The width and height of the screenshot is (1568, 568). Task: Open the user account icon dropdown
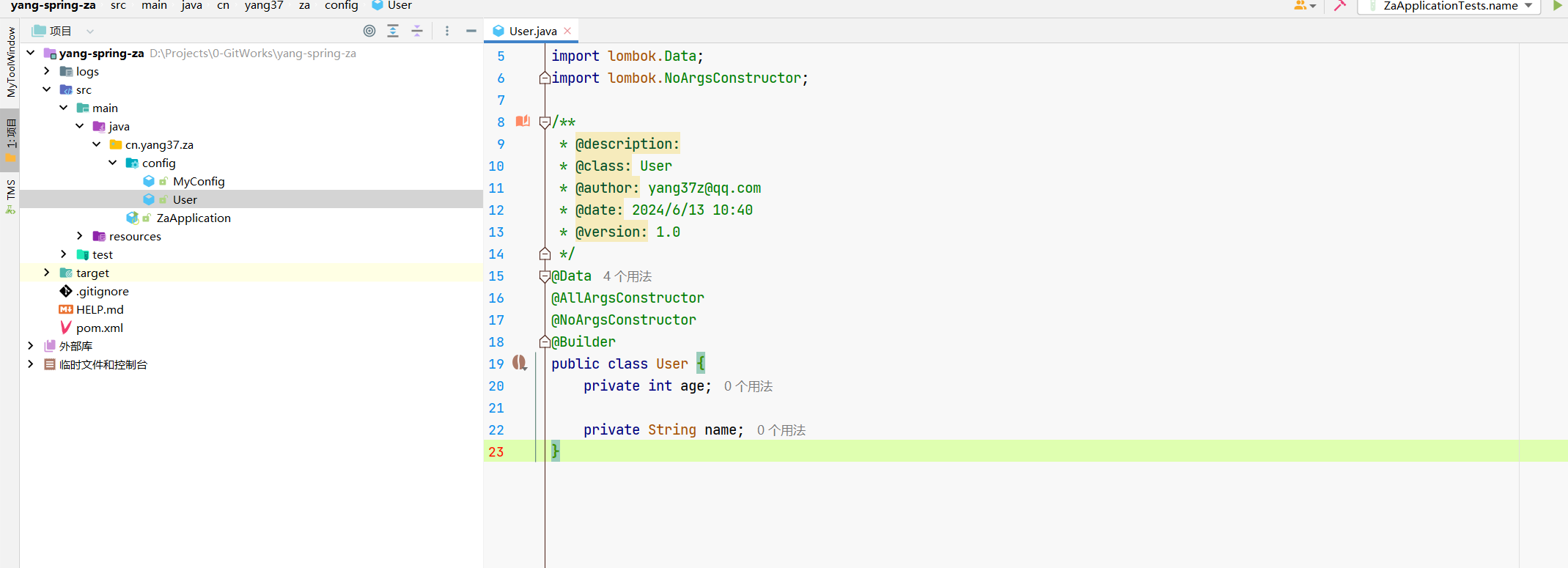click(x=1305, y=5)
